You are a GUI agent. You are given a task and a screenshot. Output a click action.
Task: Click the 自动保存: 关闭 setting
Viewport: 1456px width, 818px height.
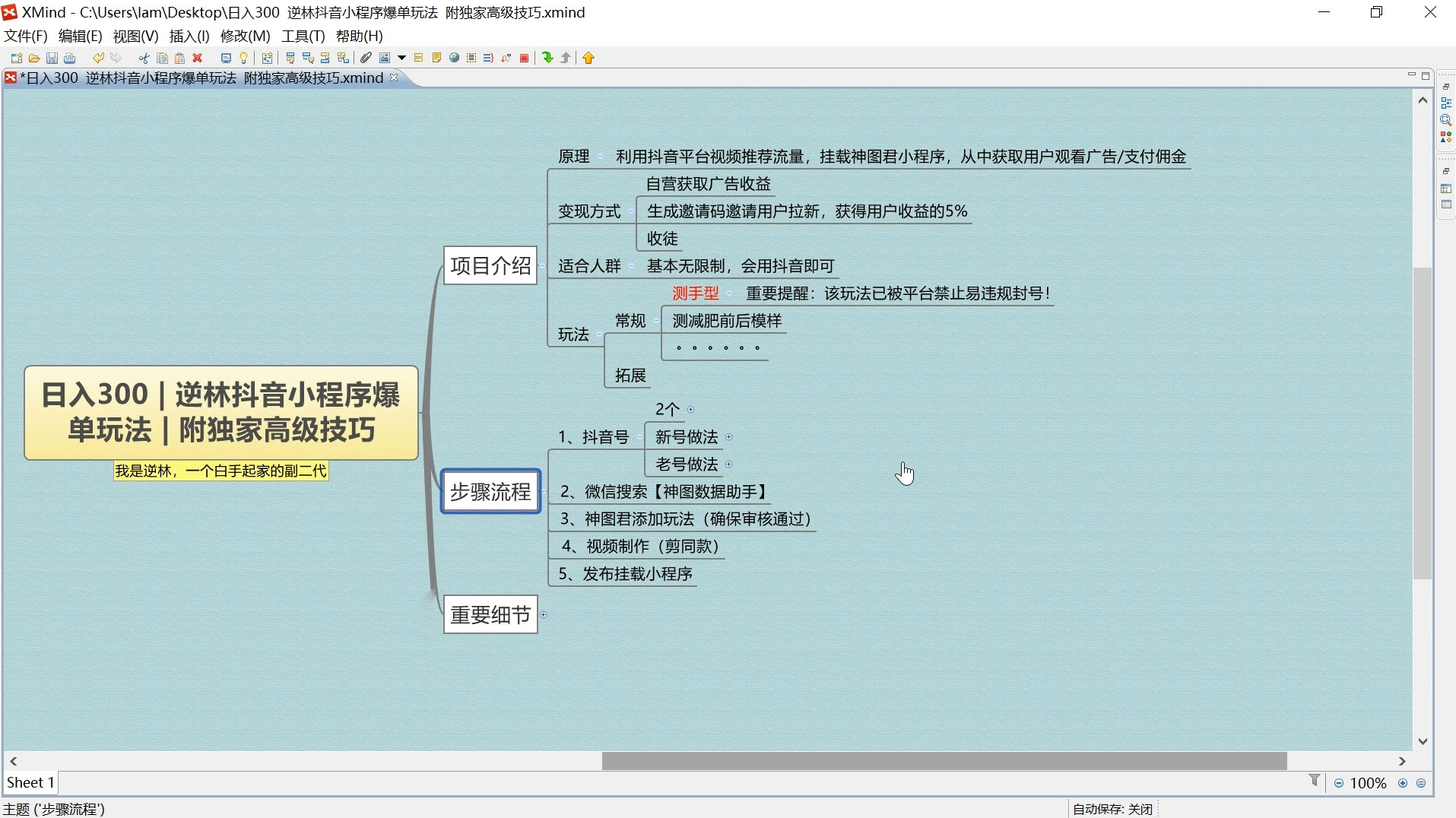[1112, 809]
